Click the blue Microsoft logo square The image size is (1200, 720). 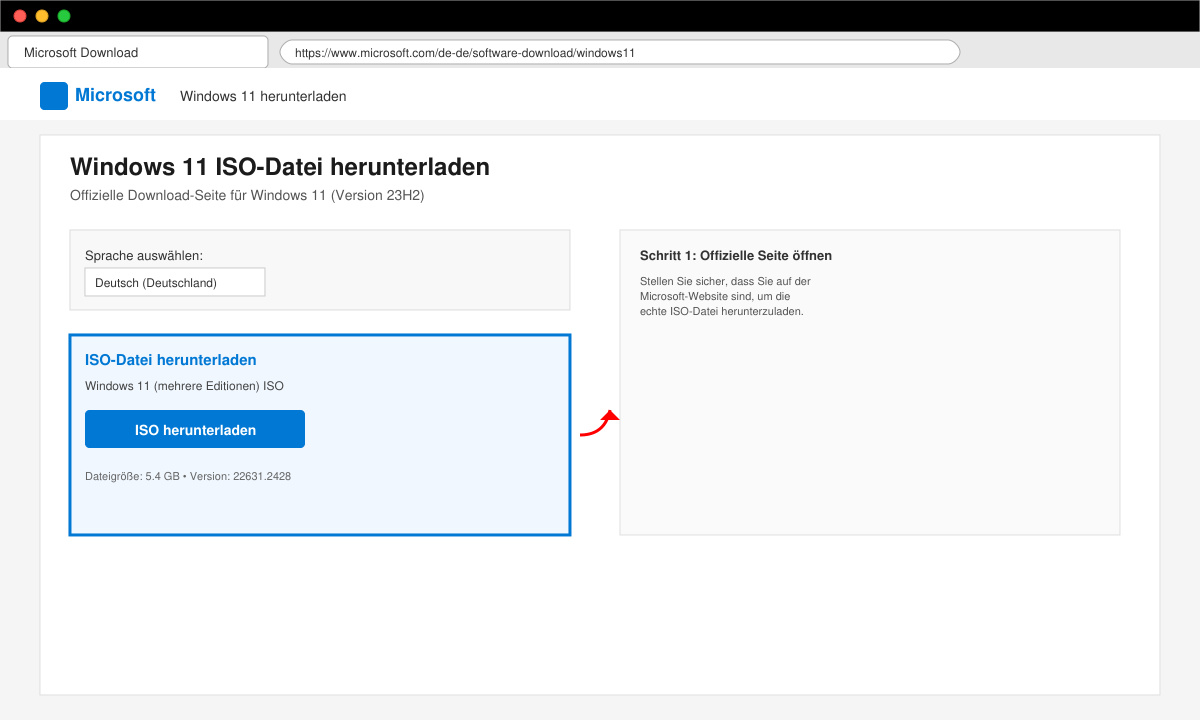pyautogui.click(x=54, y=96)
